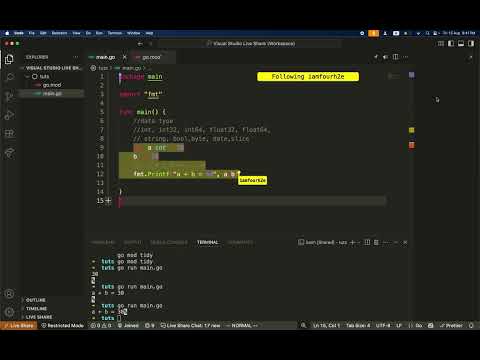
Task: Click the iamfourh2e cursor label
Action: tap(253, 180)
